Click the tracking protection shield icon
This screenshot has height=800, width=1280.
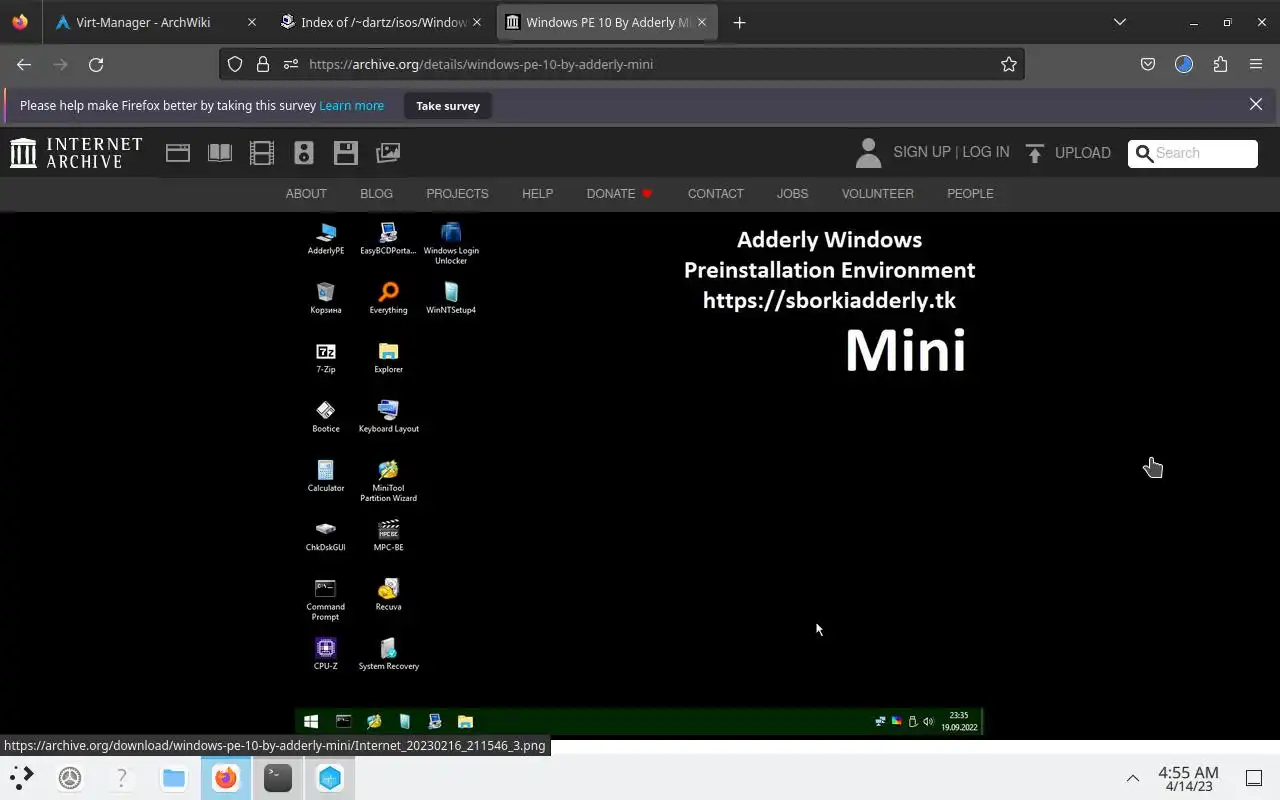click(235, 64)
